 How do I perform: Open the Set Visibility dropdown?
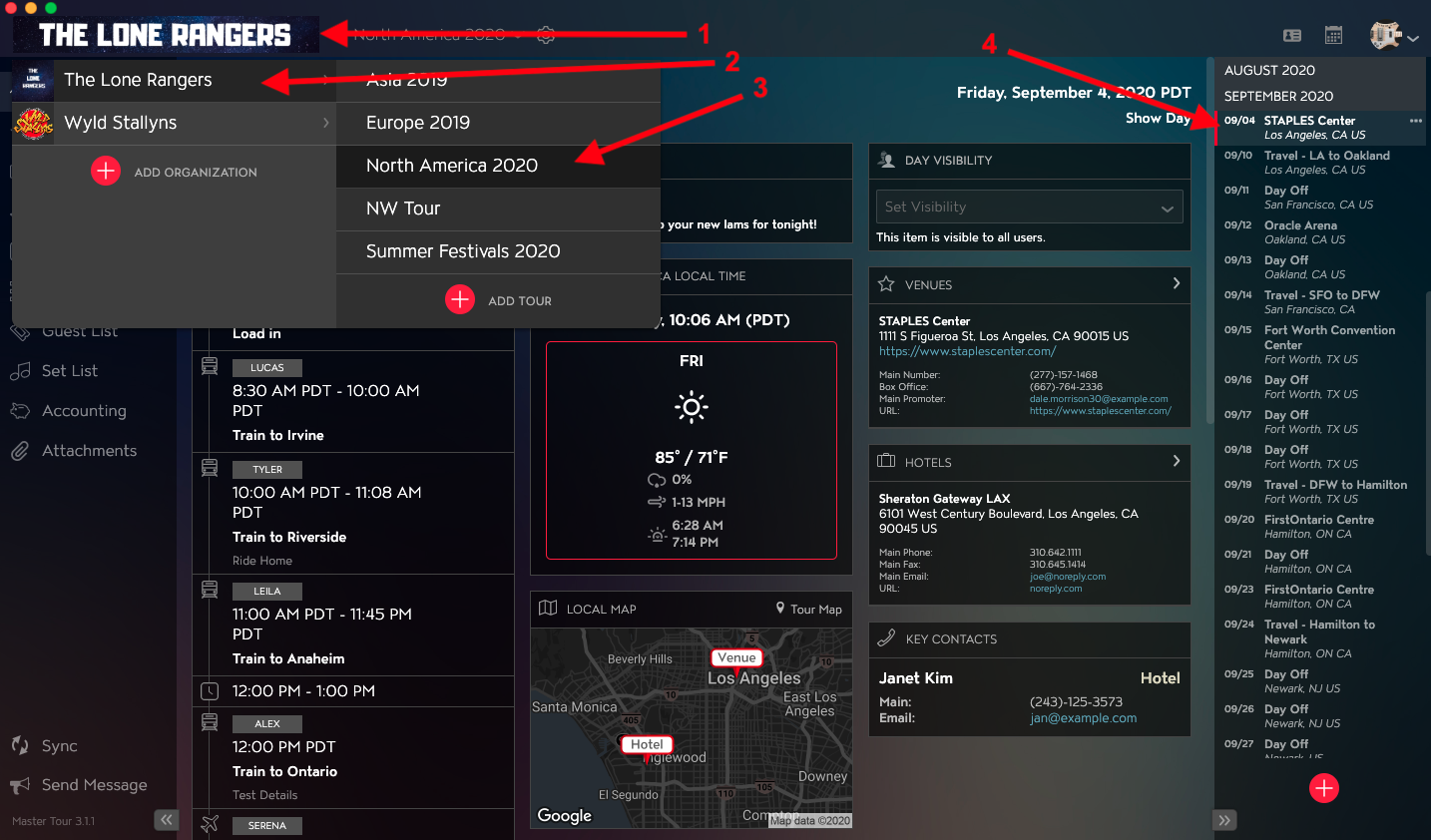[x=1029, y=207]
